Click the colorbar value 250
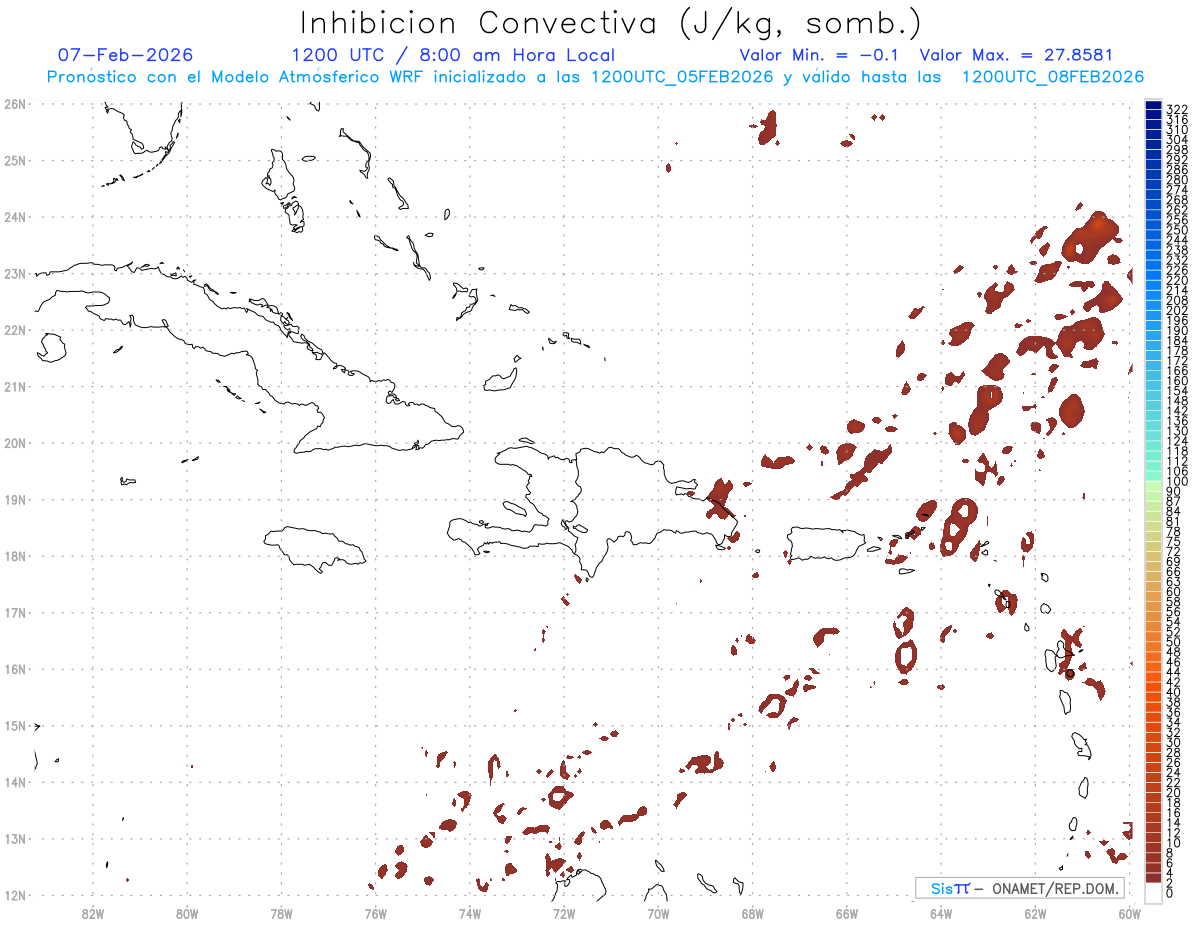This screenshot has width=1200, height=927. point(1178,231)
